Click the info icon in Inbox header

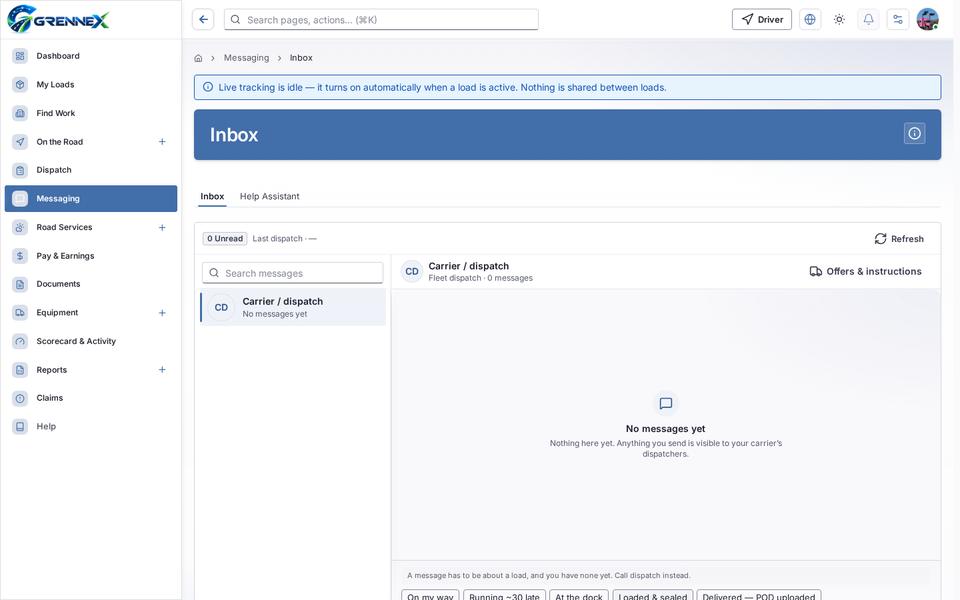coord(914,133)
